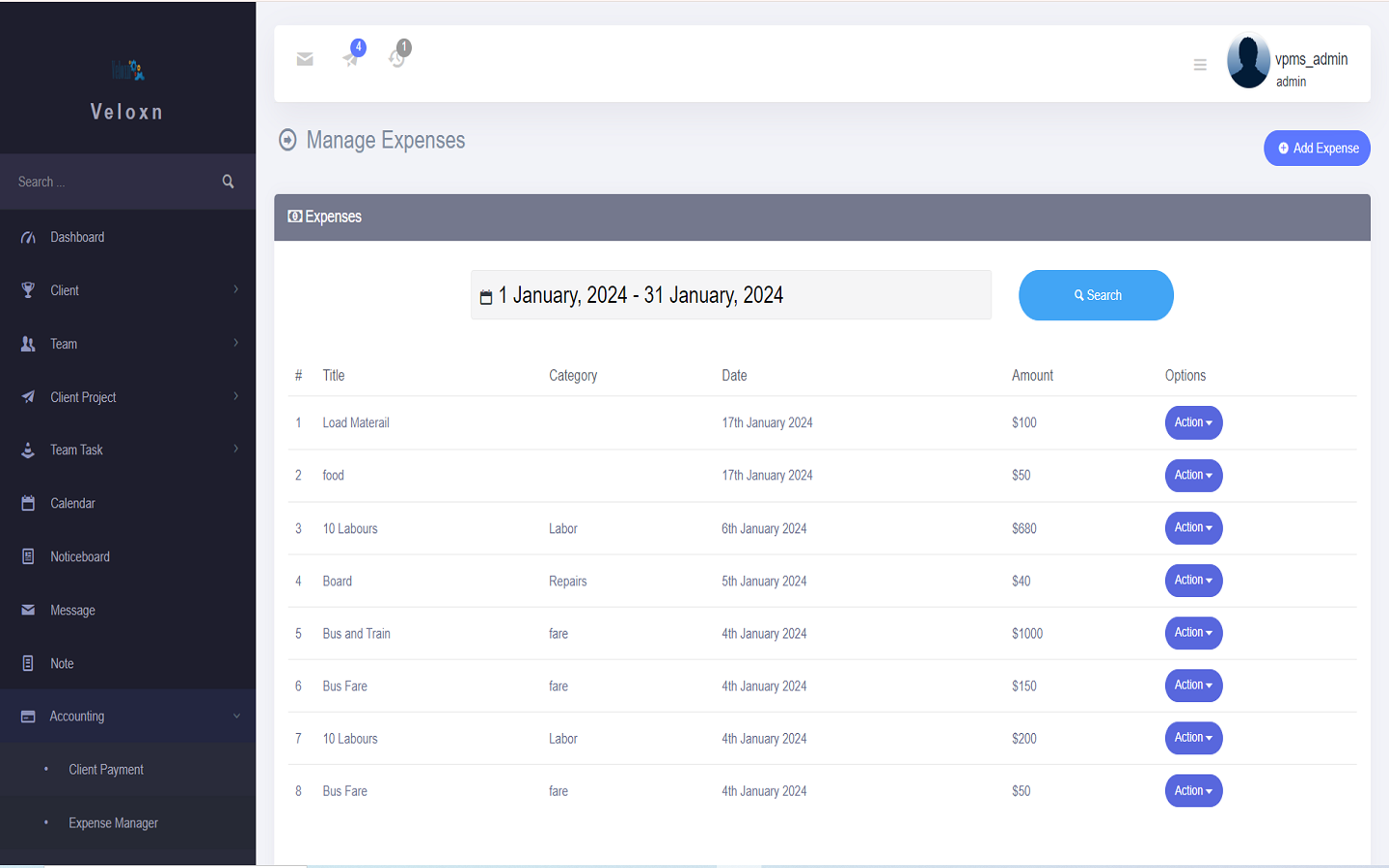Expand the Team sidebar chevron

coord(234,343)
